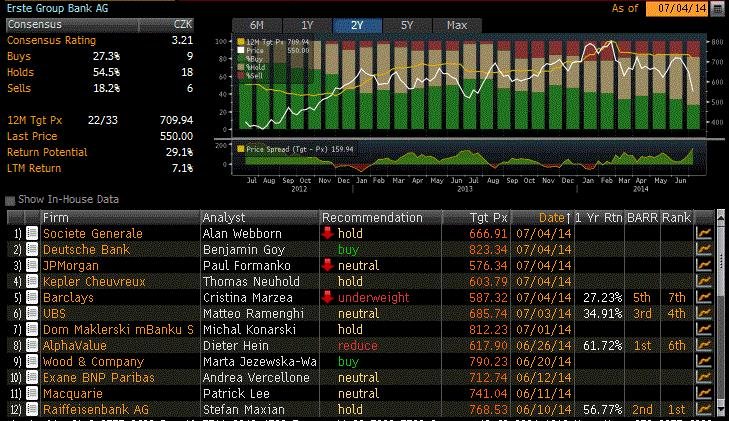Screen dimensions: 729x421
Task: Open Societe Generale report document icon
Action: pos(32,233)
